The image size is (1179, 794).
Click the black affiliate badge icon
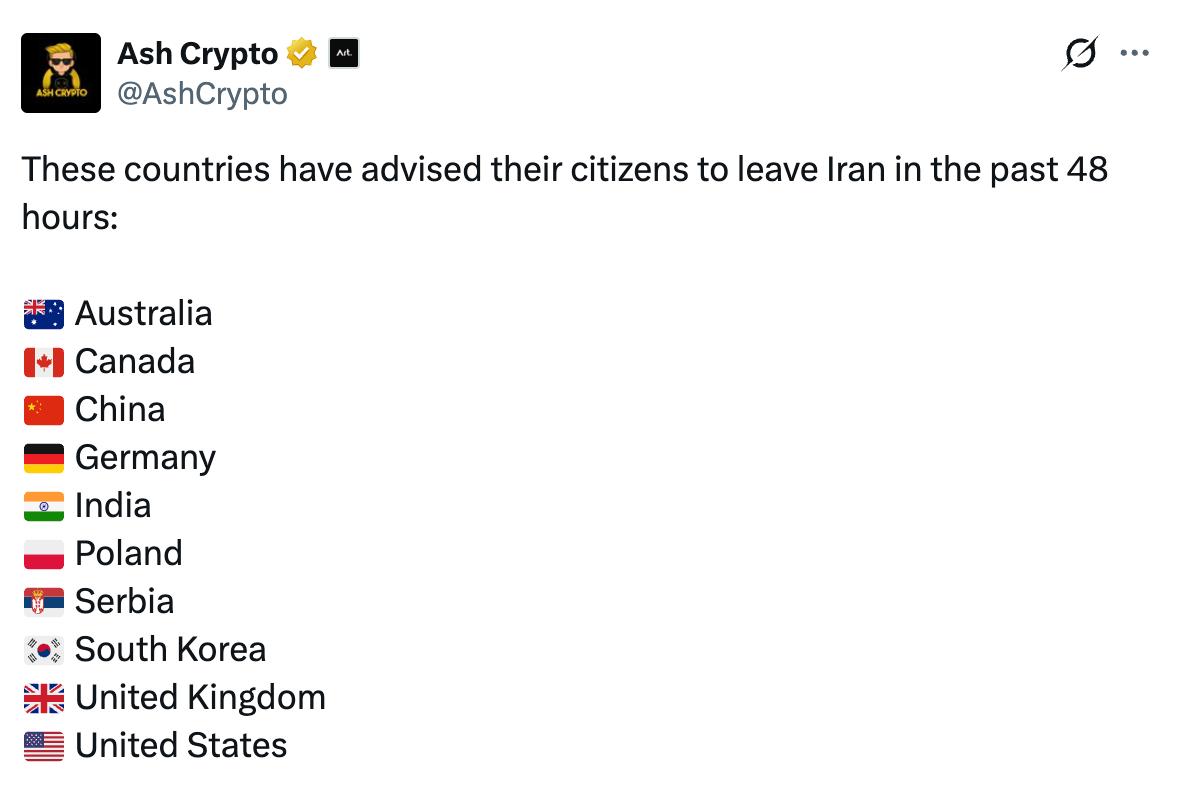pyautogui.click(x=343, y=54)
